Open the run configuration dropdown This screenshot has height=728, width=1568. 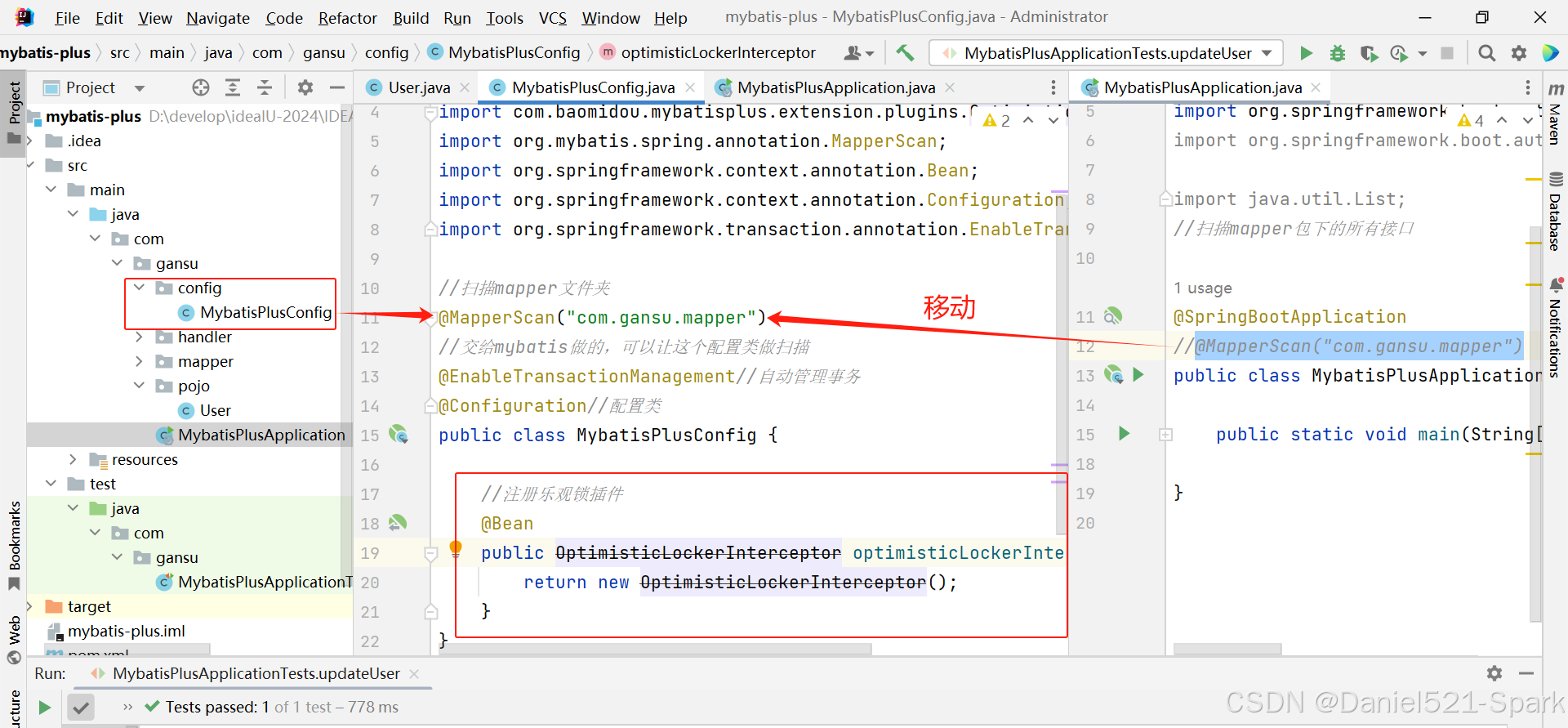click(1107, 53)
